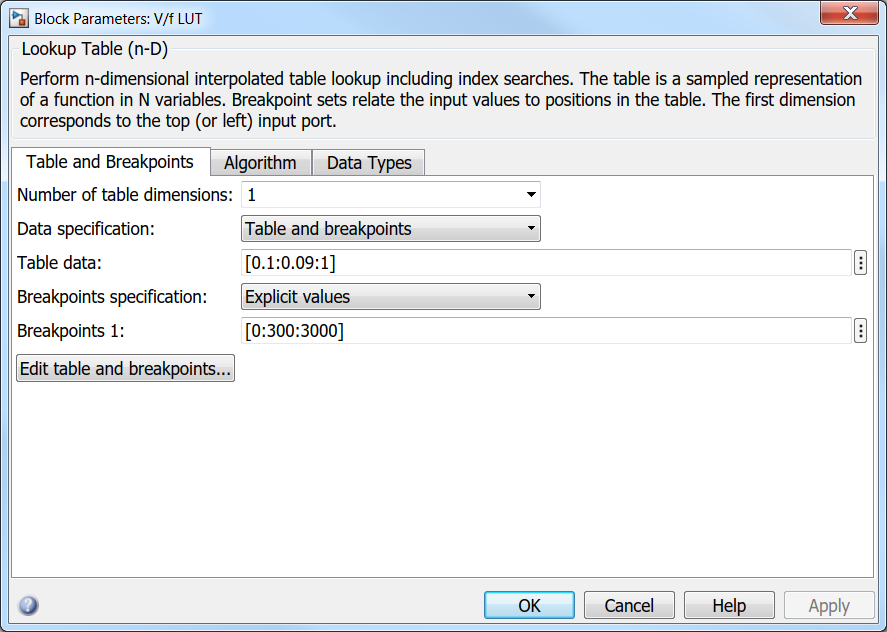Expand the Number of table dimensions dropdown
This screenshot has height=632, width=887.
tap(391, 195)
